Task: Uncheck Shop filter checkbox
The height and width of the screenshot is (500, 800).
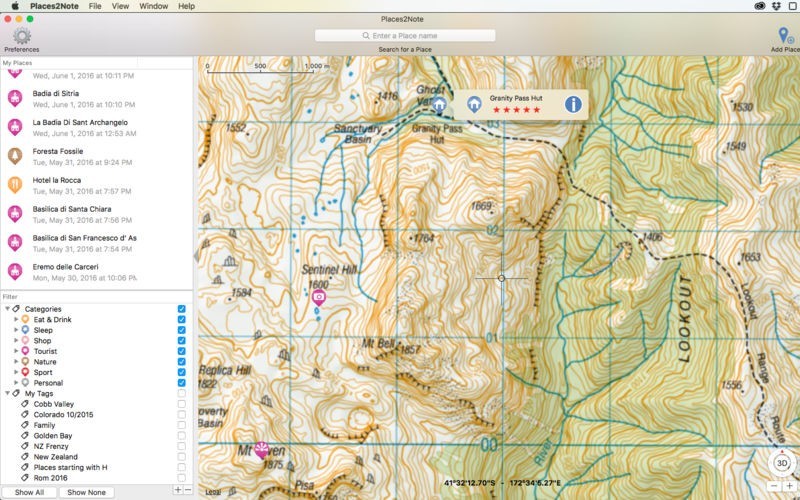Action: click(x=182, y=340)
